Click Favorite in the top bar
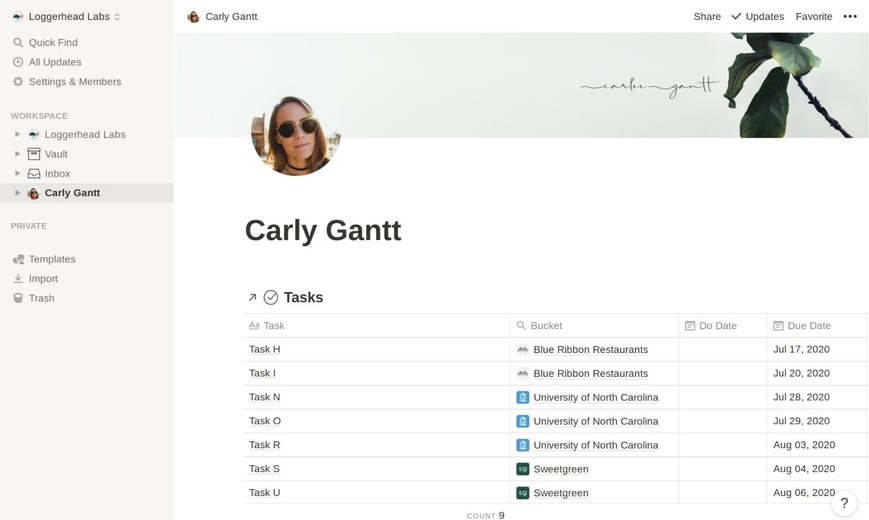This screenshot has height=520, width=869. [814, 17]
